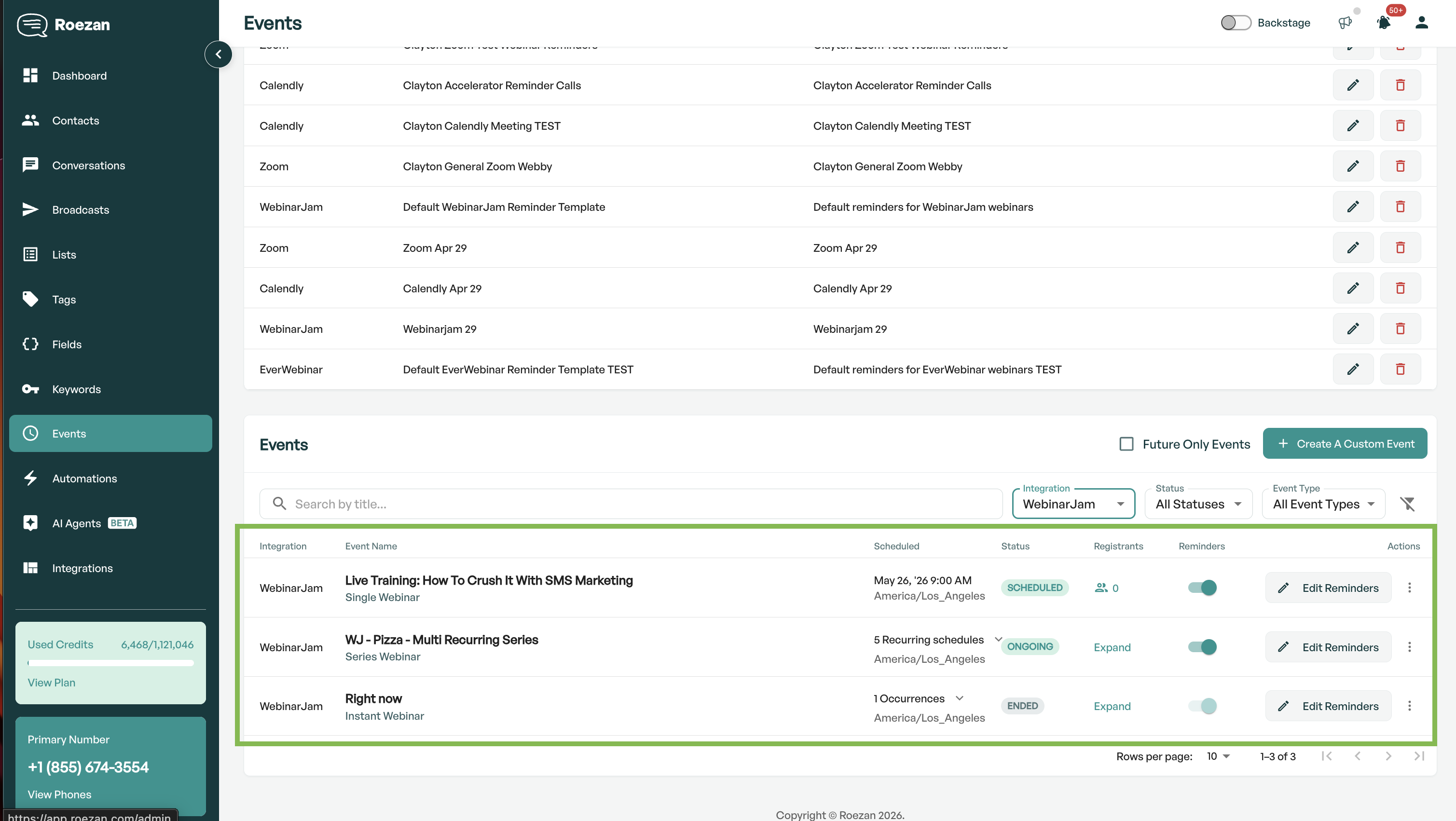Edit Reminders for the Live Training event
The height and width of the screenshot is (821, 1456).
click(x=1328, y=588)
